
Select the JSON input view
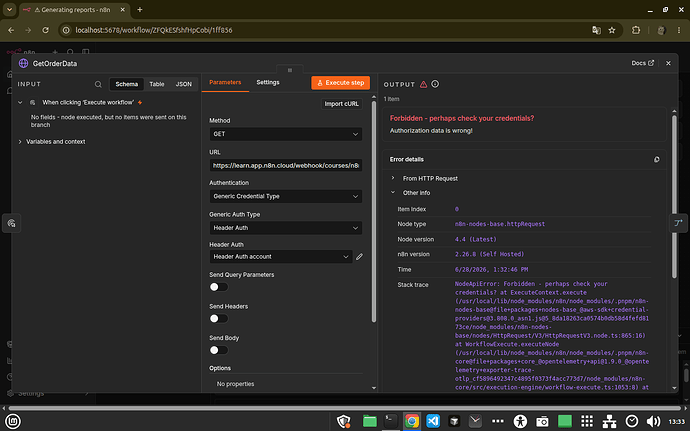pos(184,84)
